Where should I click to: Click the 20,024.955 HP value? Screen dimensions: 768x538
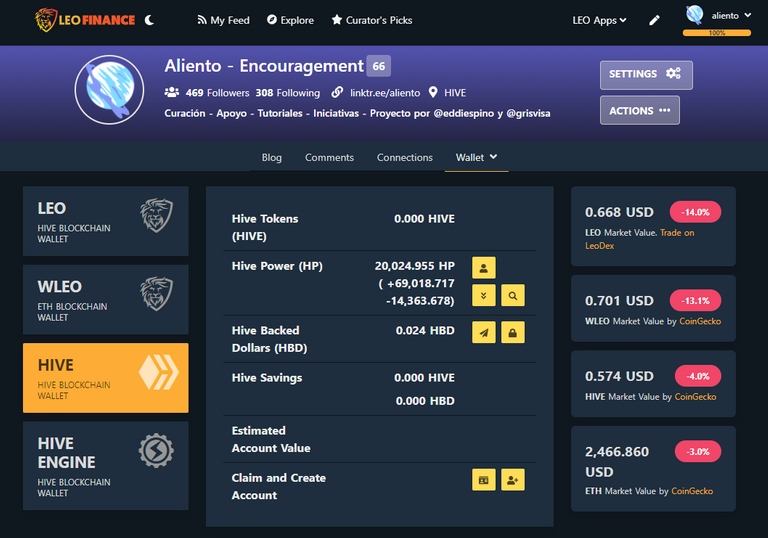(x=414, y=266)
